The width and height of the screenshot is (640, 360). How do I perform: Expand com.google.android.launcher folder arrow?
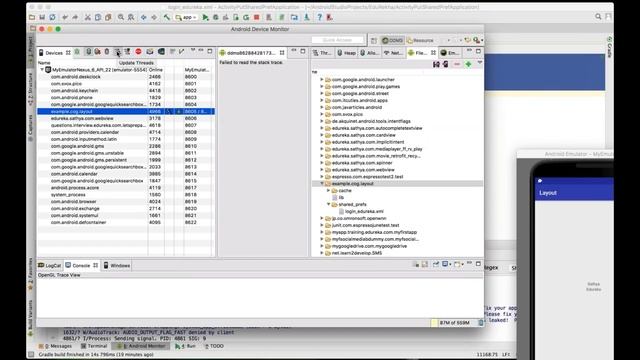point(322,80)
